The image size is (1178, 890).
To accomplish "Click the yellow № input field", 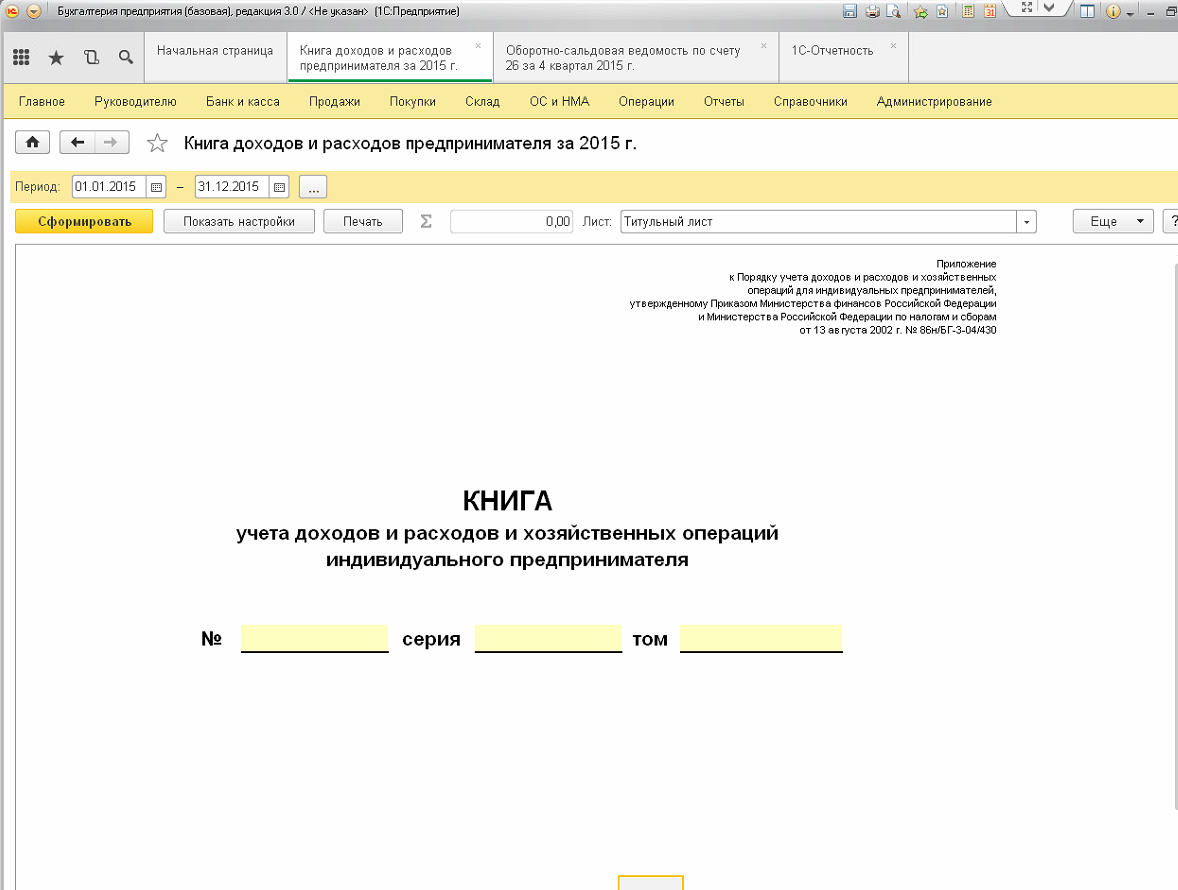I will pyautogui.click(x=314, y=638).
